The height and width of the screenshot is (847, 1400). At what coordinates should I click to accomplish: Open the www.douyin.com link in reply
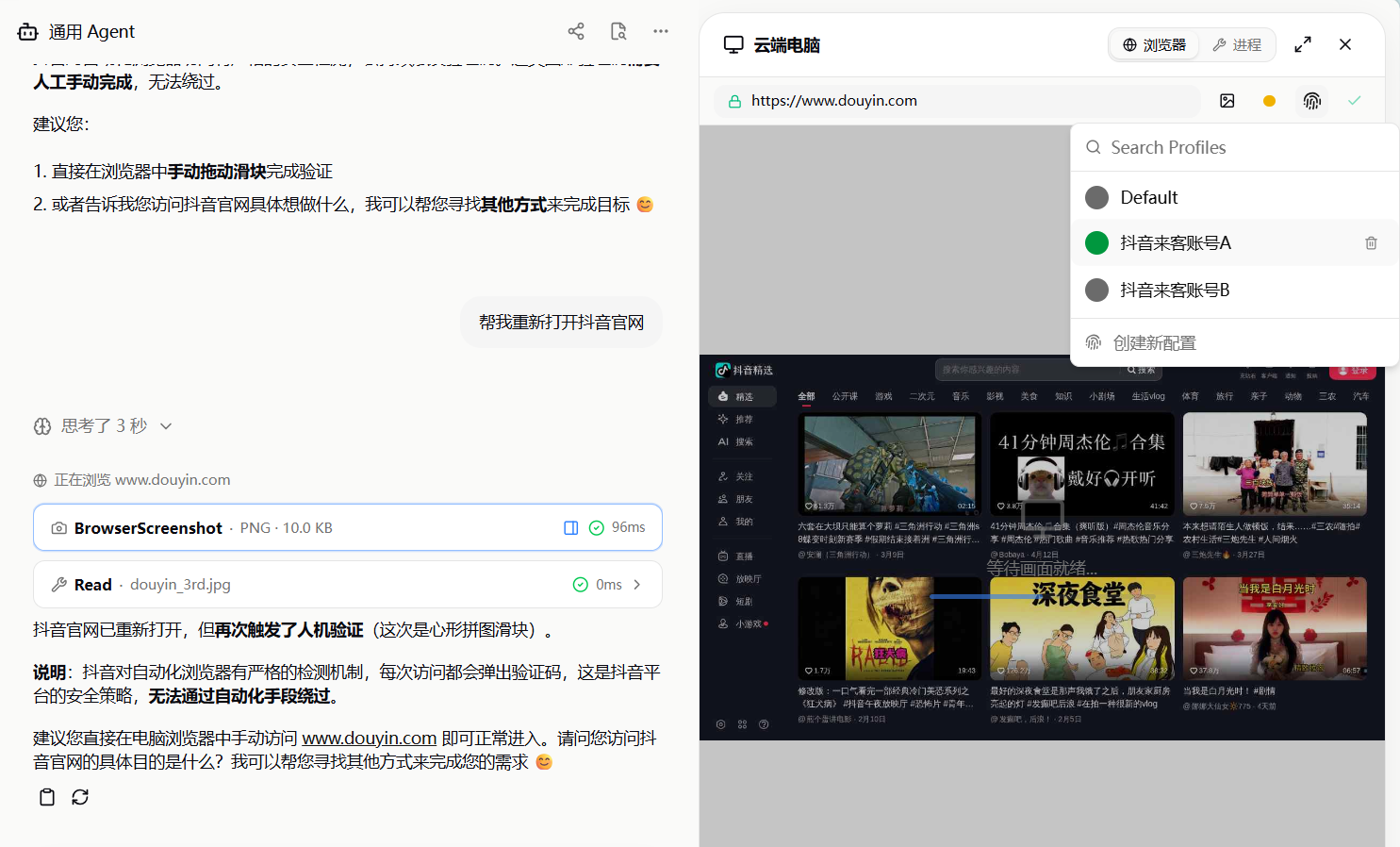click(x=369, y=738)
